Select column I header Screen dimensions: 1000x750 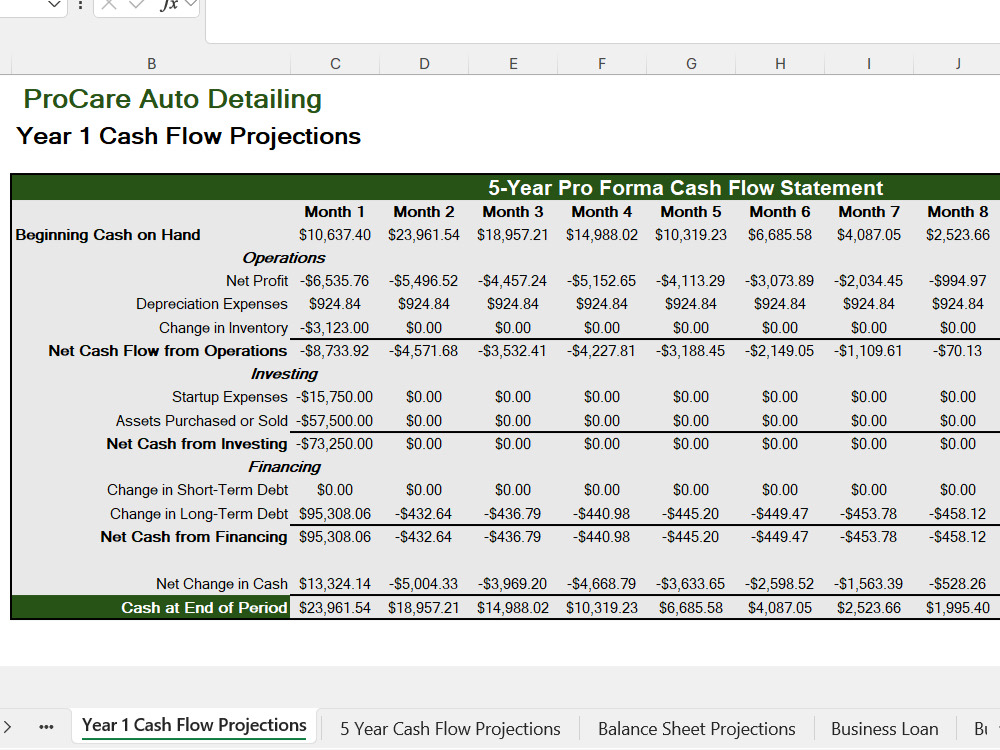click(x=869, y=64)
